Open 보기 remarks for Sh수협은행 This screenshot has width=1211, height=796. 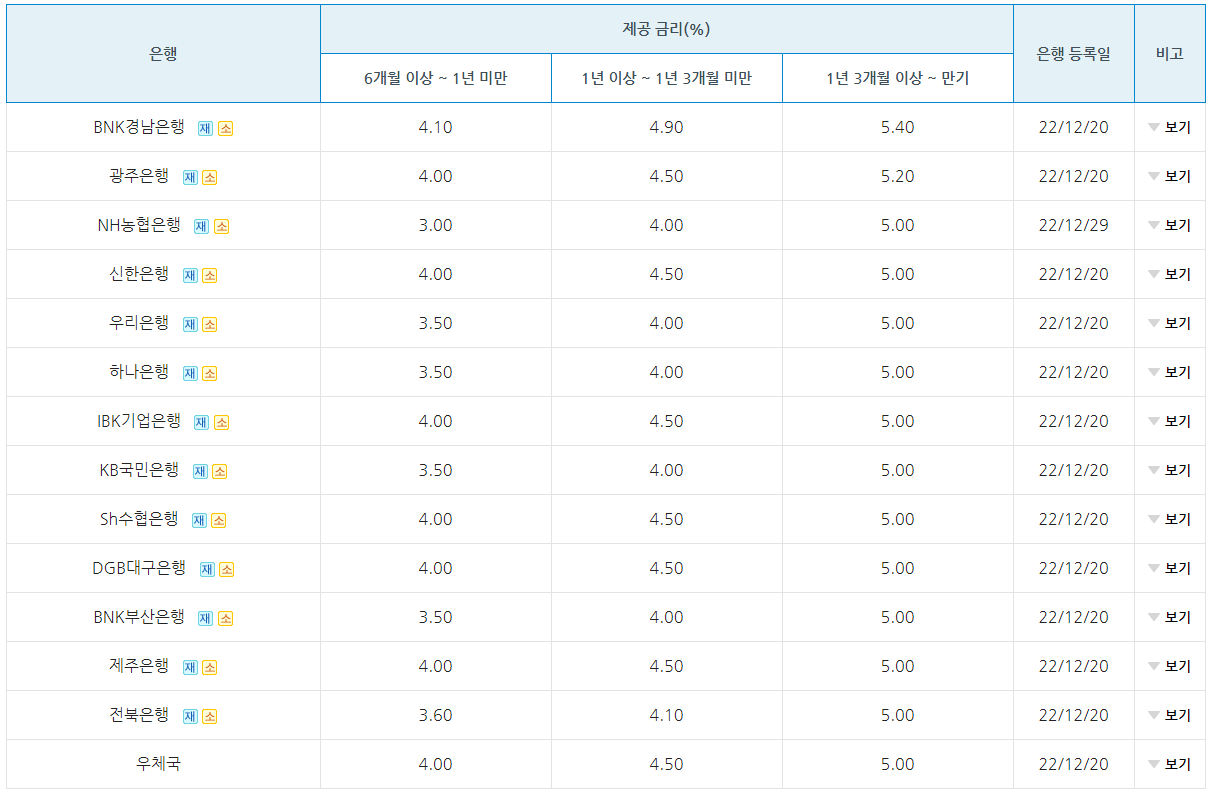click(x=1170, y=519)
